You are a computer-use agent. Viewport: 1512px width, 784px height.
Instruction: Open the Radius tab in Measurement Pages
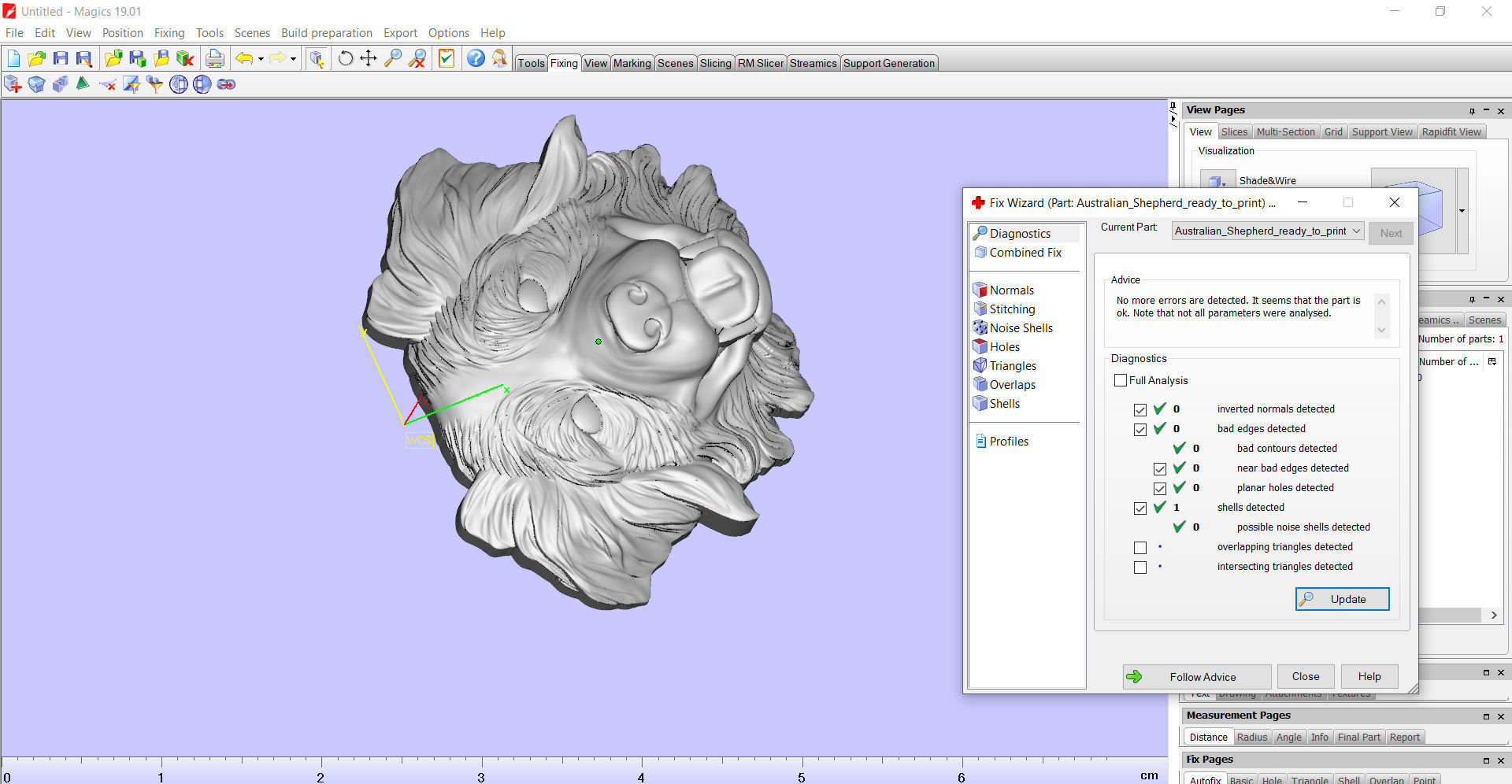tap(1252, 737)
